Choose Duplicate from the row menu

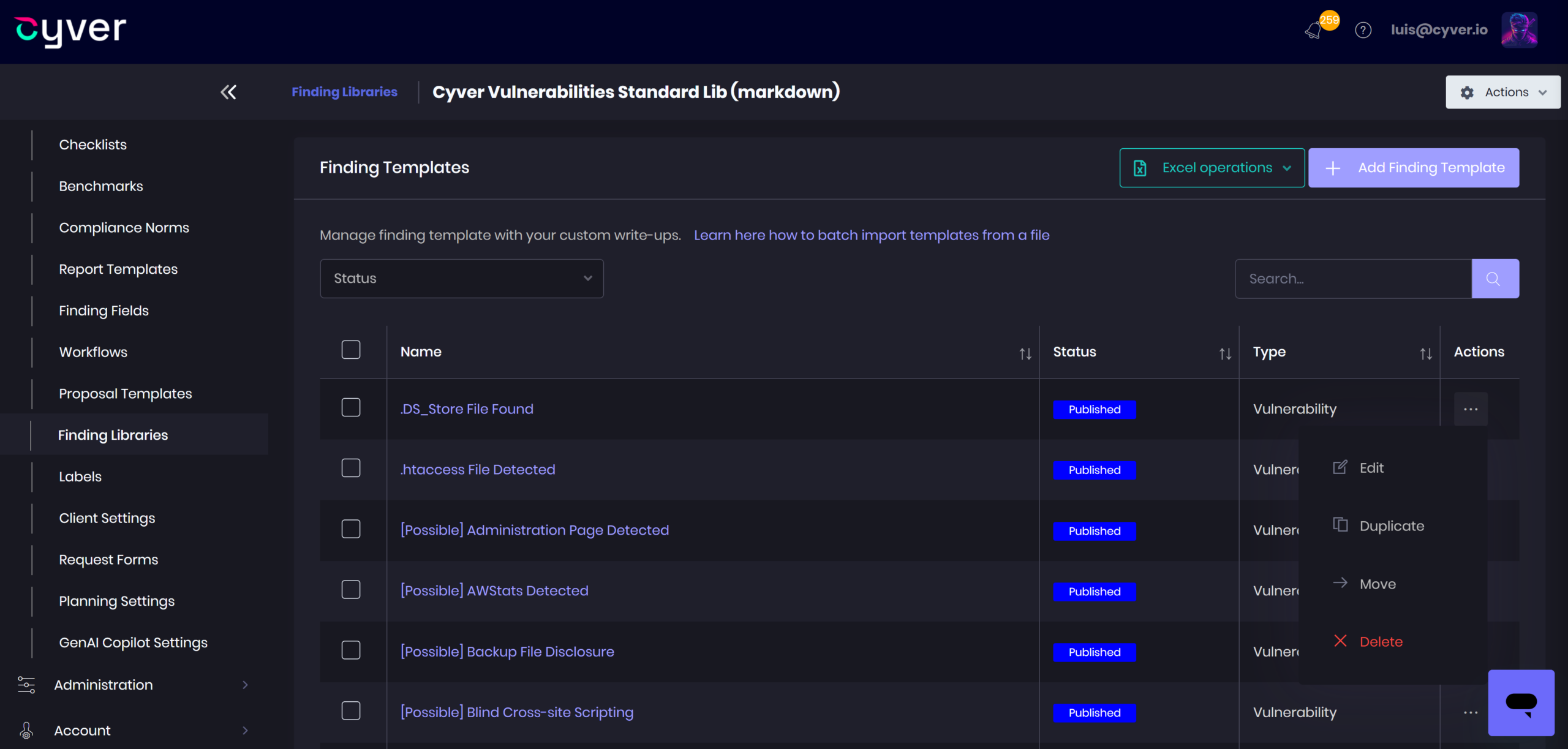pyautogui.click(x=1379, y=526)
